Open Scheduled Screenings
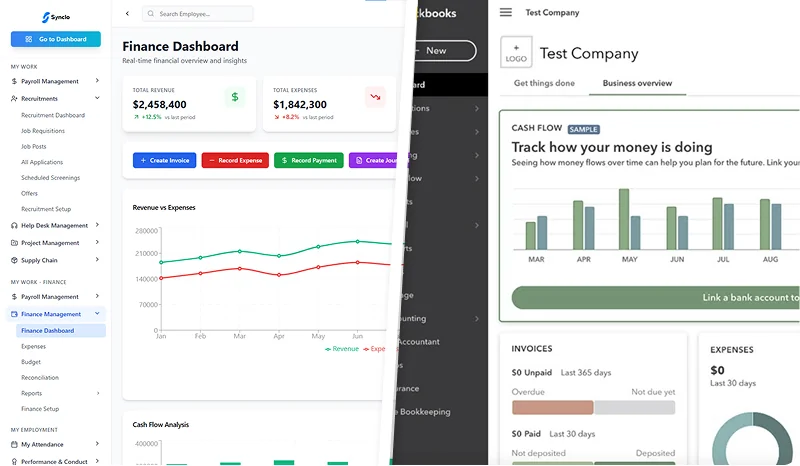Viewport: 800px width, 466px height. (51, 178)
